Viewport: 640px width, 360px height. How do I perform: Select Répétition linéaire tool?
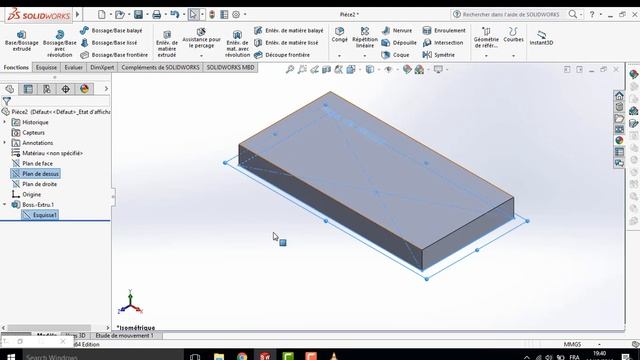coord(365,37)
